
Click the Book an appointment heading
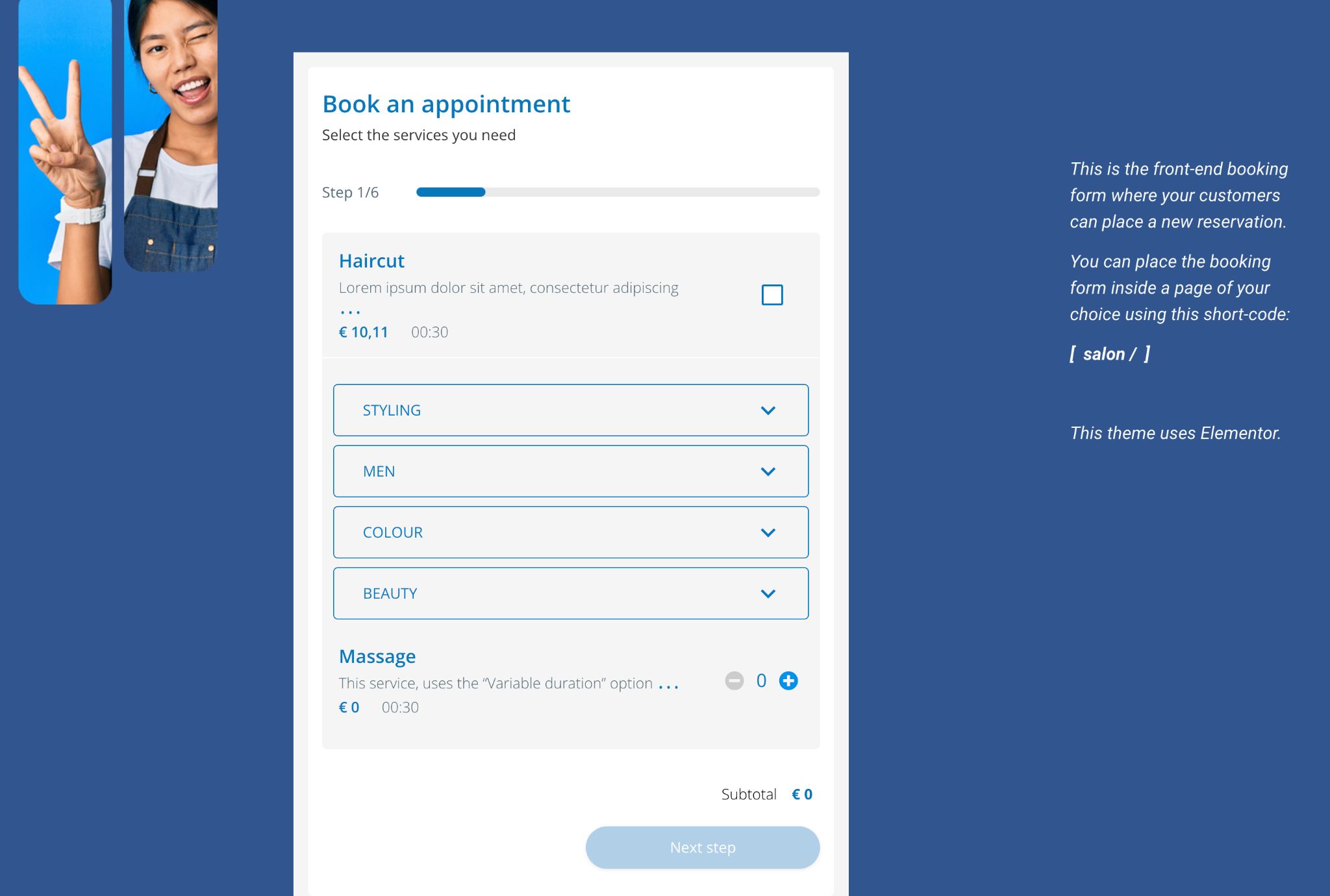click(447, 103)
